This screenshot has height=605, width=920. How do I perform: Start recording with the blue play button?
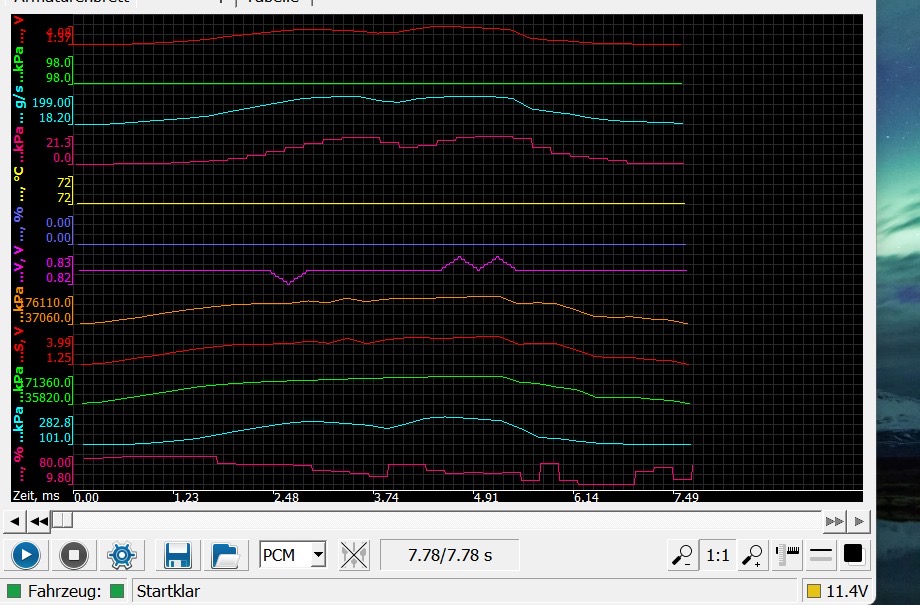(26, 555)
